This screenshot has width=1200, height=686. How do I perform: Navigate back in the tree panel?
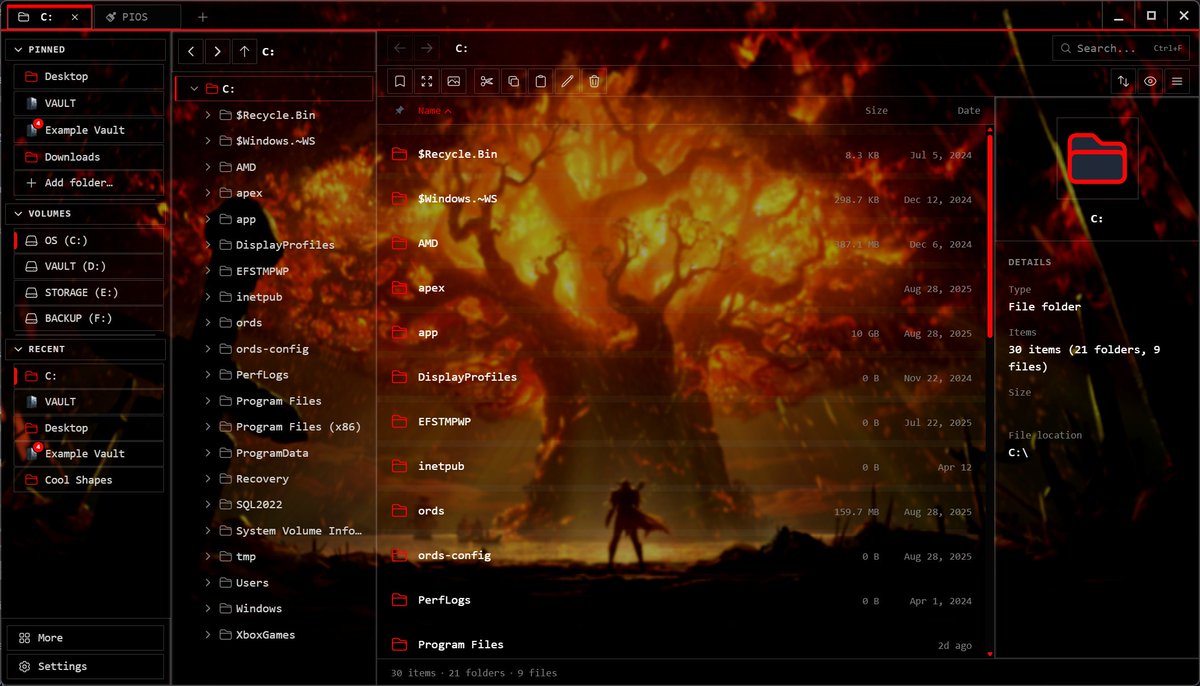tap(192, 51)
